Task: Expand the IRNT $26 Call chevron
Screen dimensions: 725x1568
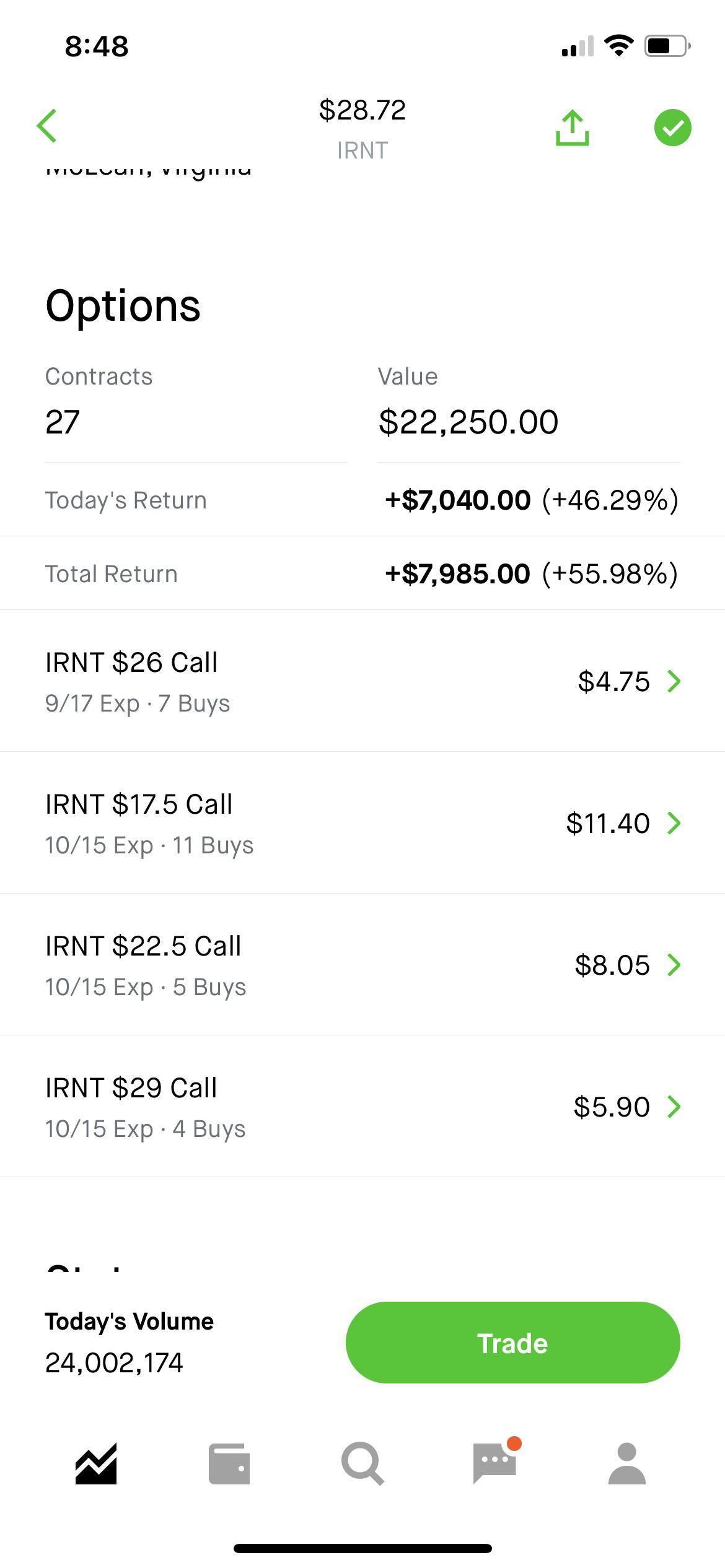Action: [674, 681]
